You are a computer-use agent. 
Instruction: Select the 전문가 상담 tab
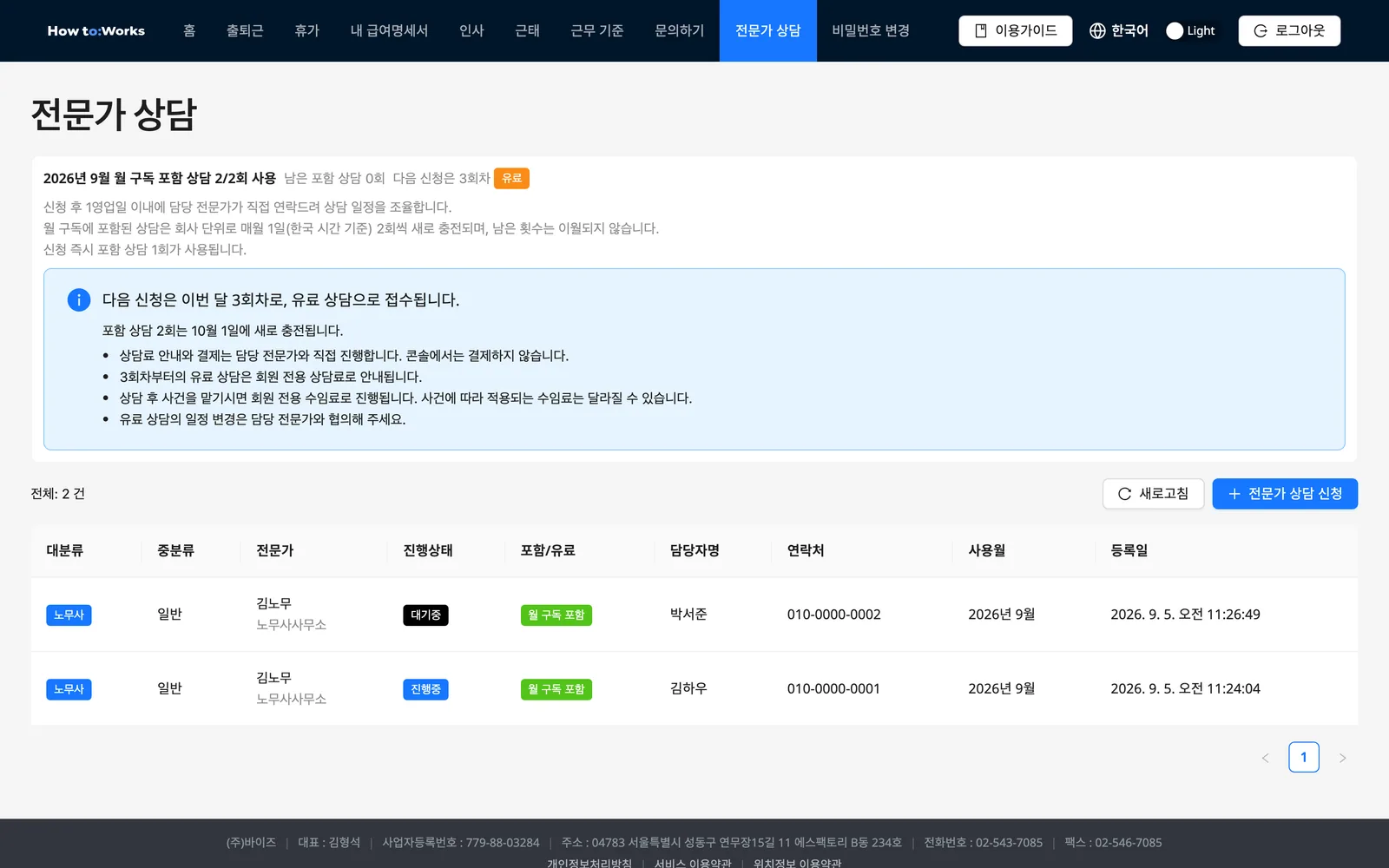tap(768, 30)
